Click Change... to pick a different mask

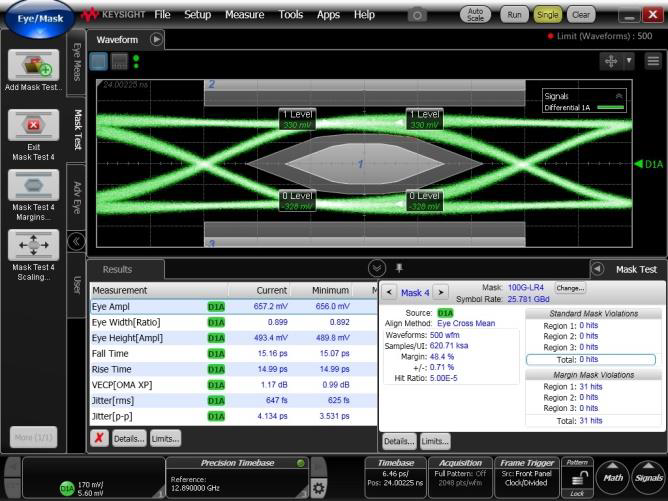[x=570, y=288]
